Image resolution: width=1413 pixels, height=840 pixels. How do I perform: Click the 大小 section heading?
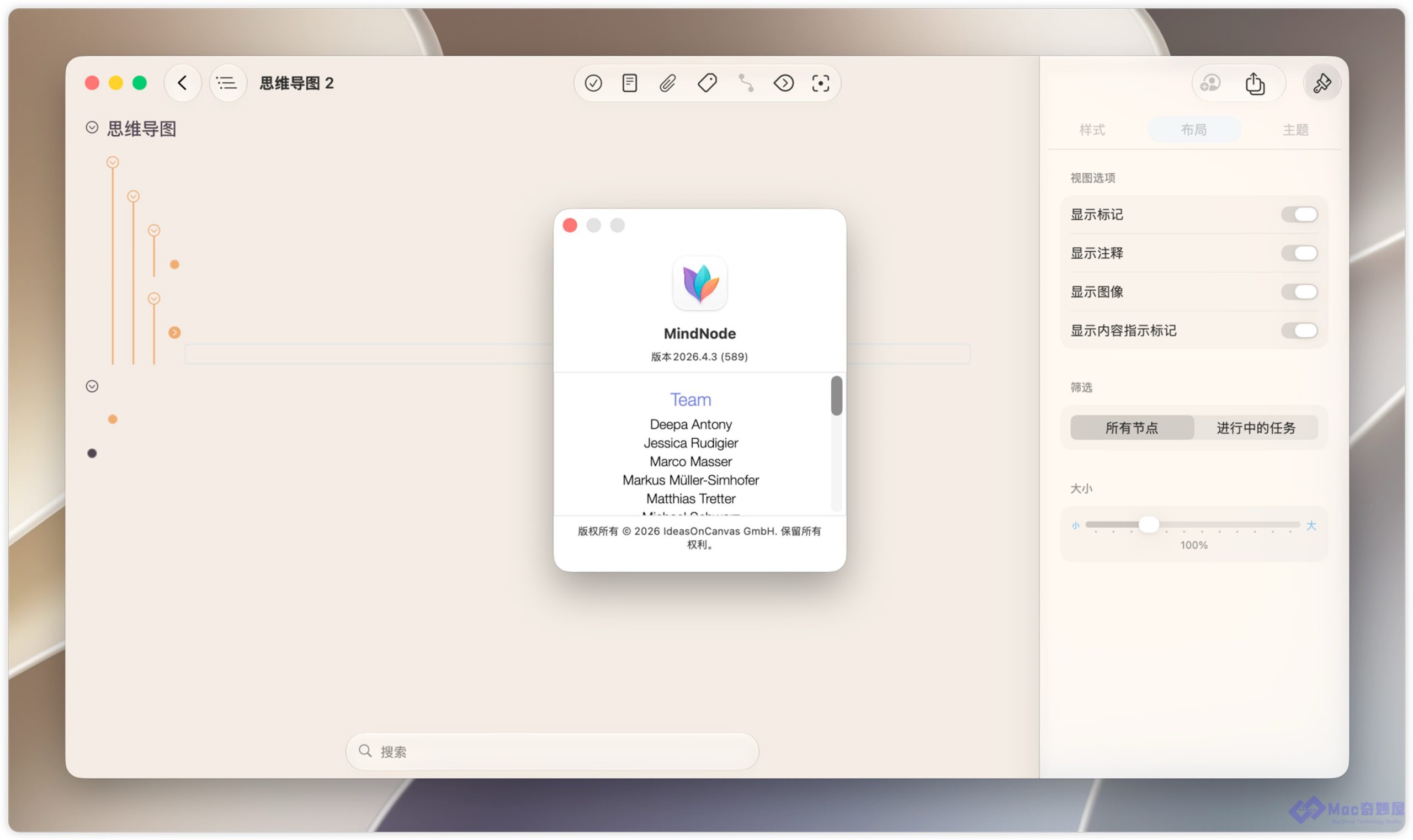pos(1081,488)
